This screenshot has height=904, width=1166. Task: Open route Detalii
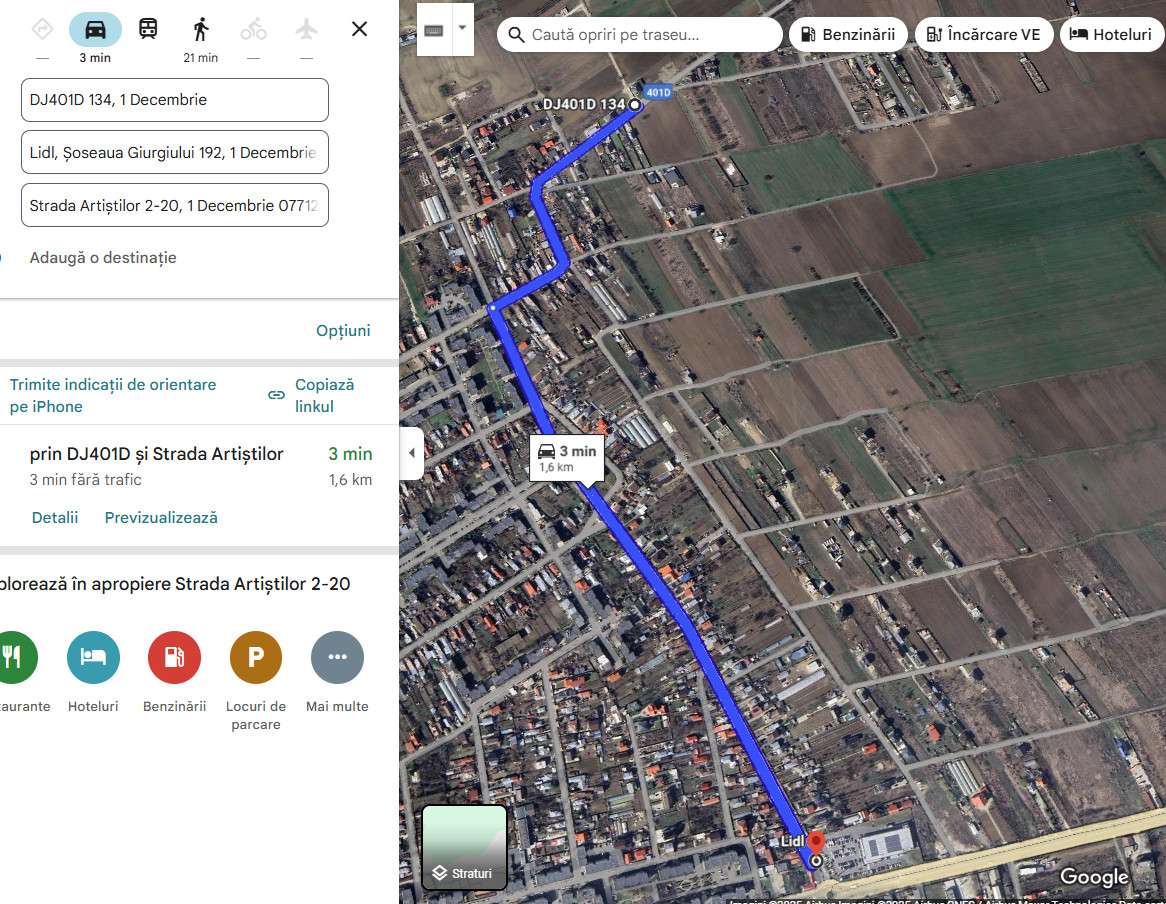pos(54,517)
